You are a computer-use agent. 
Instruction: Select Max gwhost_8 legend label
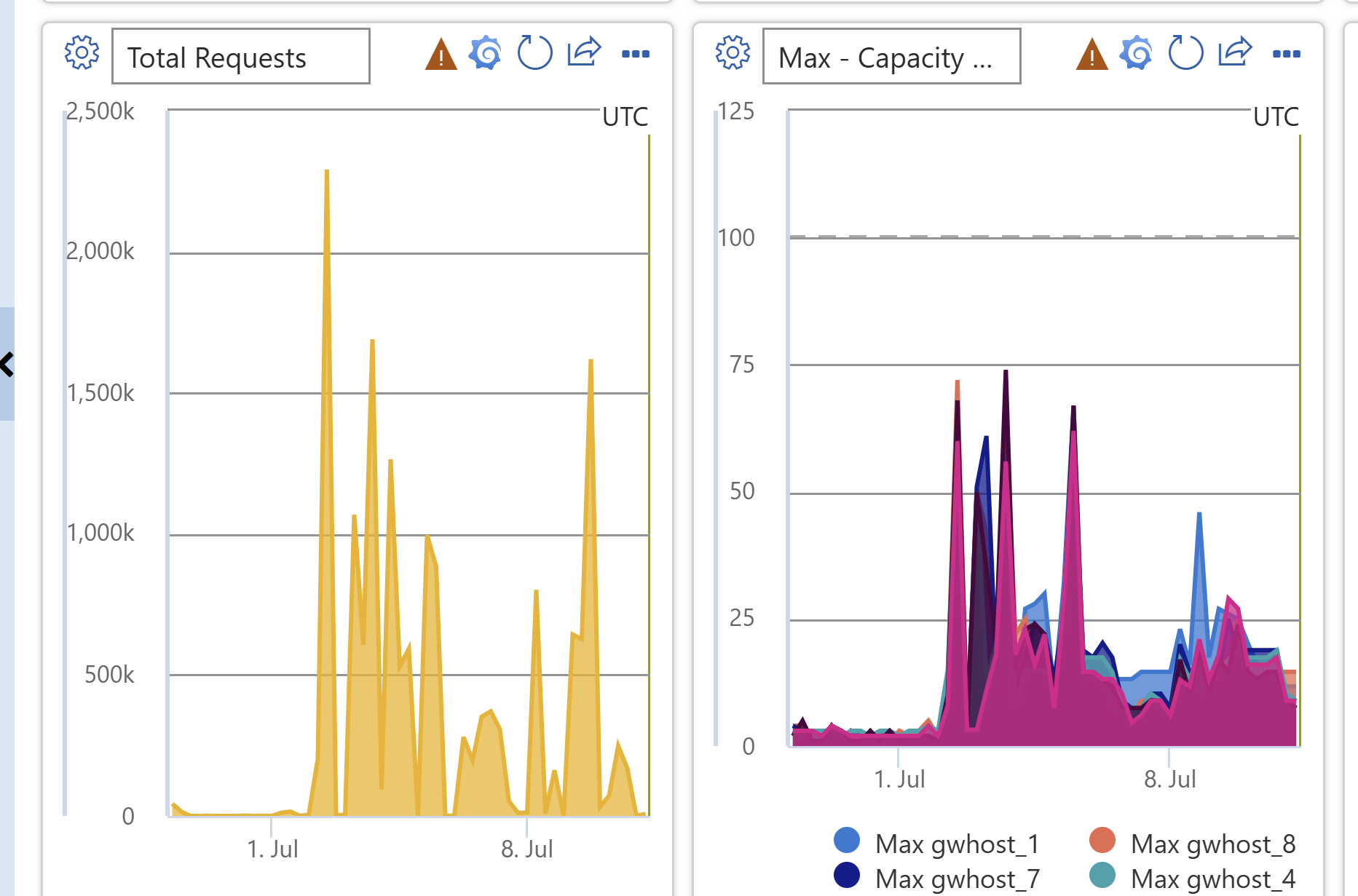(1213, 844)
